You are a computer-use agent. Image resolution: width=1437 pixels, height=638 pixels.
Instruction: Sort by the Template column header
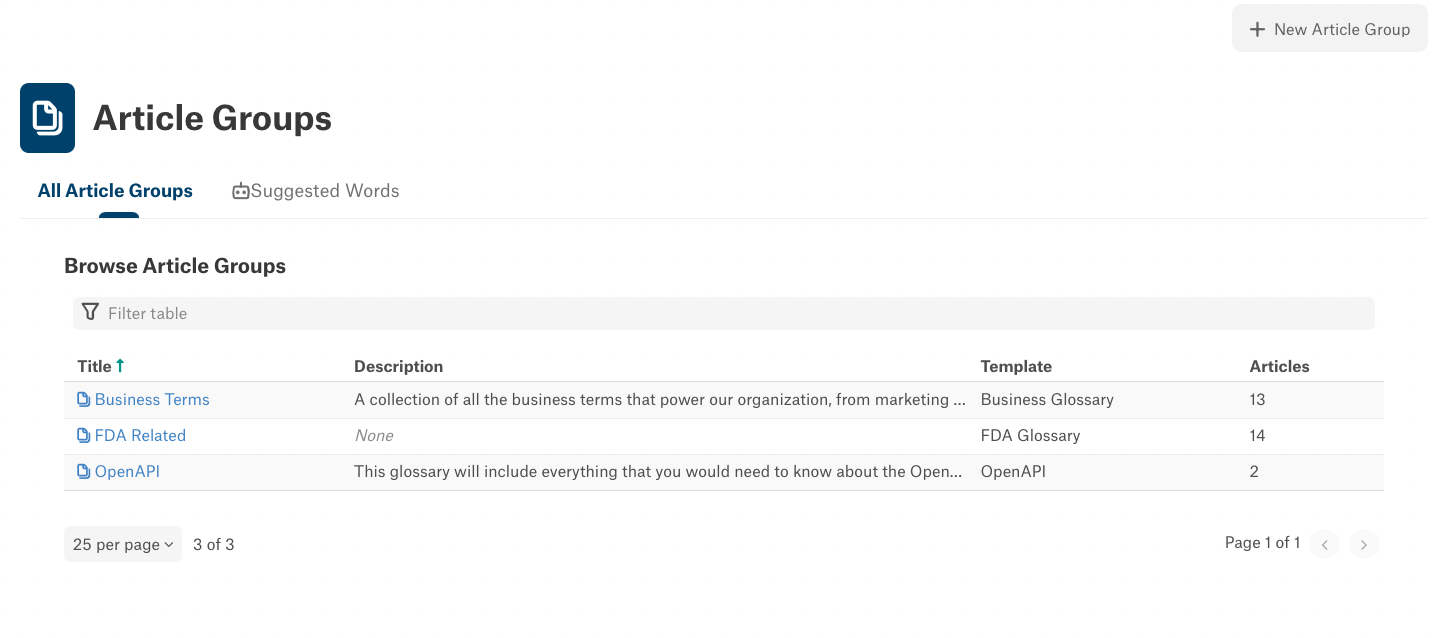coord(1016,366)
